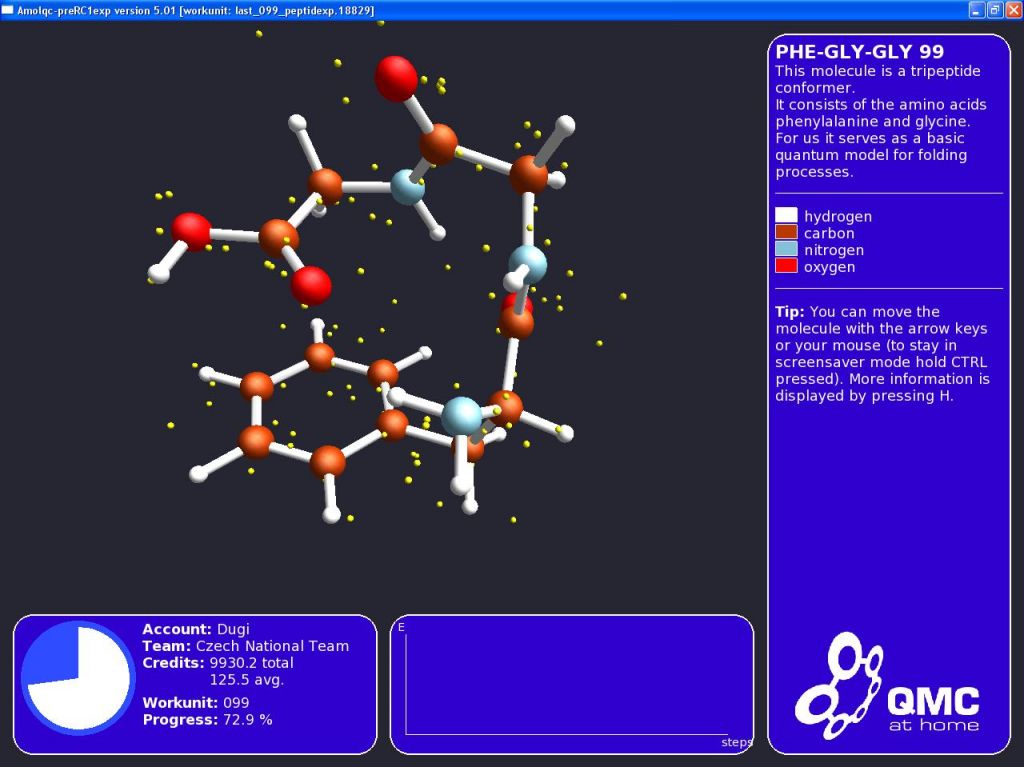Click the progress pie chart

(x=77, y=678)
